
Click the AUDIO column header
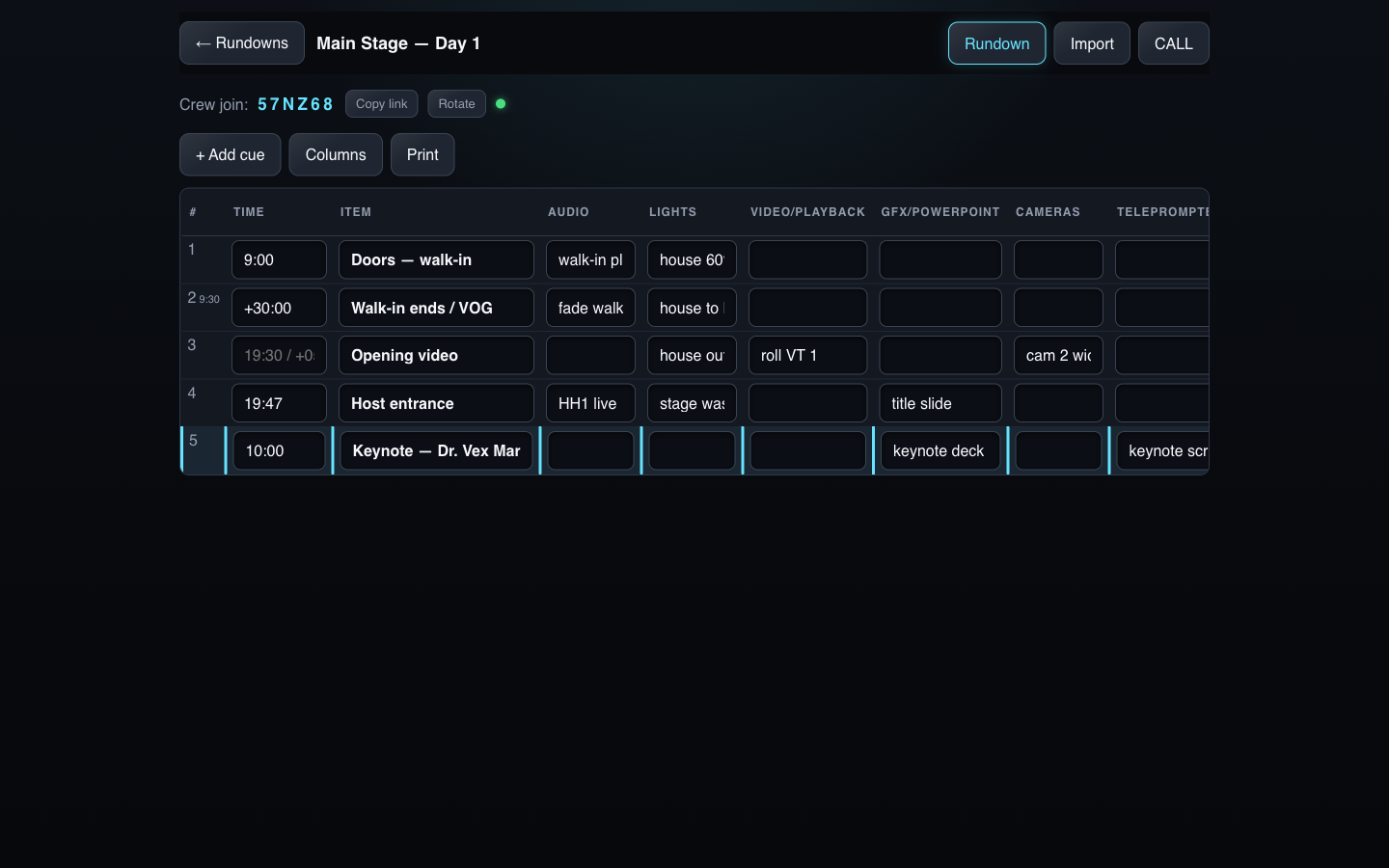568,212
